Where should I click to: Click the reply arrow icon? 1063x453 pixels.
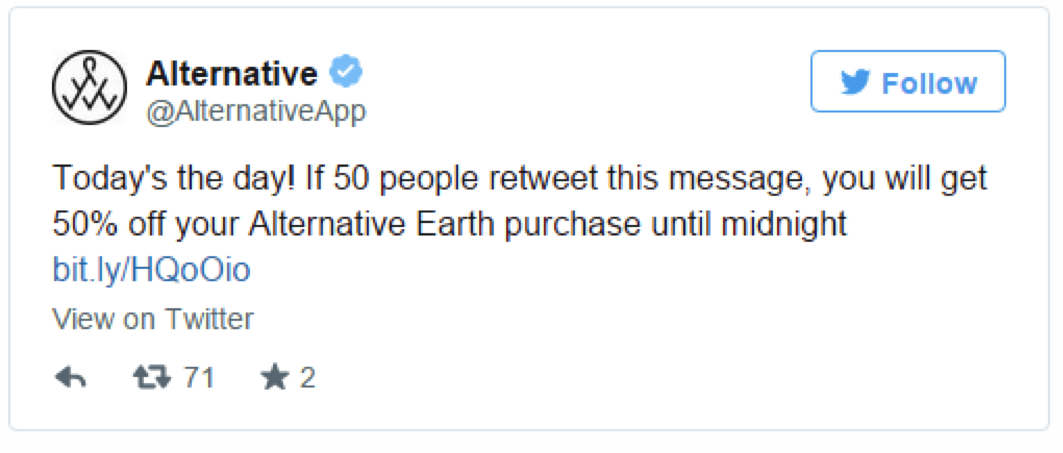point(70,377)
